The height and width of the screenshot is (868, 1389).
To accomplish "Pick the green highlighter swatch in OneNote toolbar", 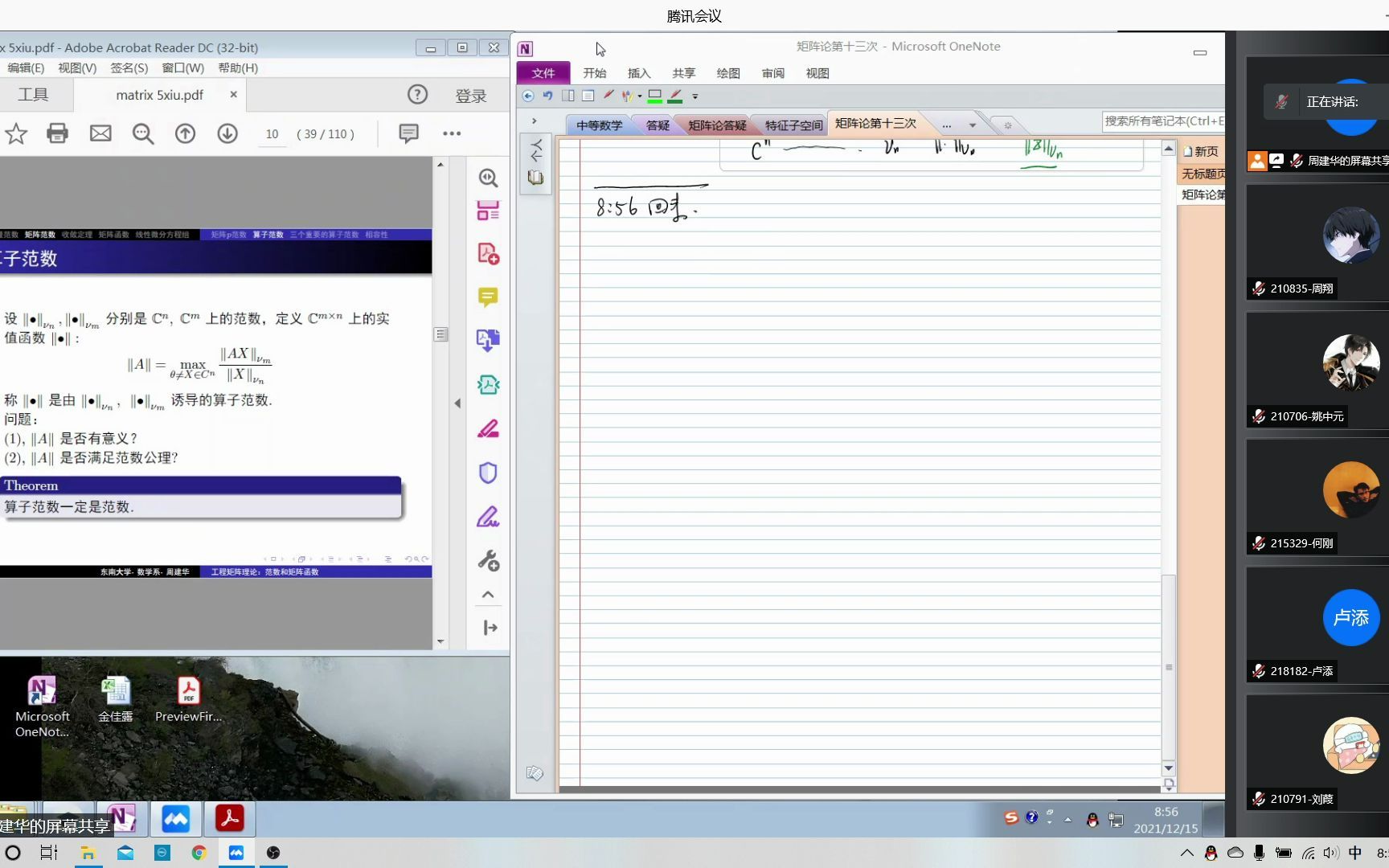I will click(x=655, y=96).
